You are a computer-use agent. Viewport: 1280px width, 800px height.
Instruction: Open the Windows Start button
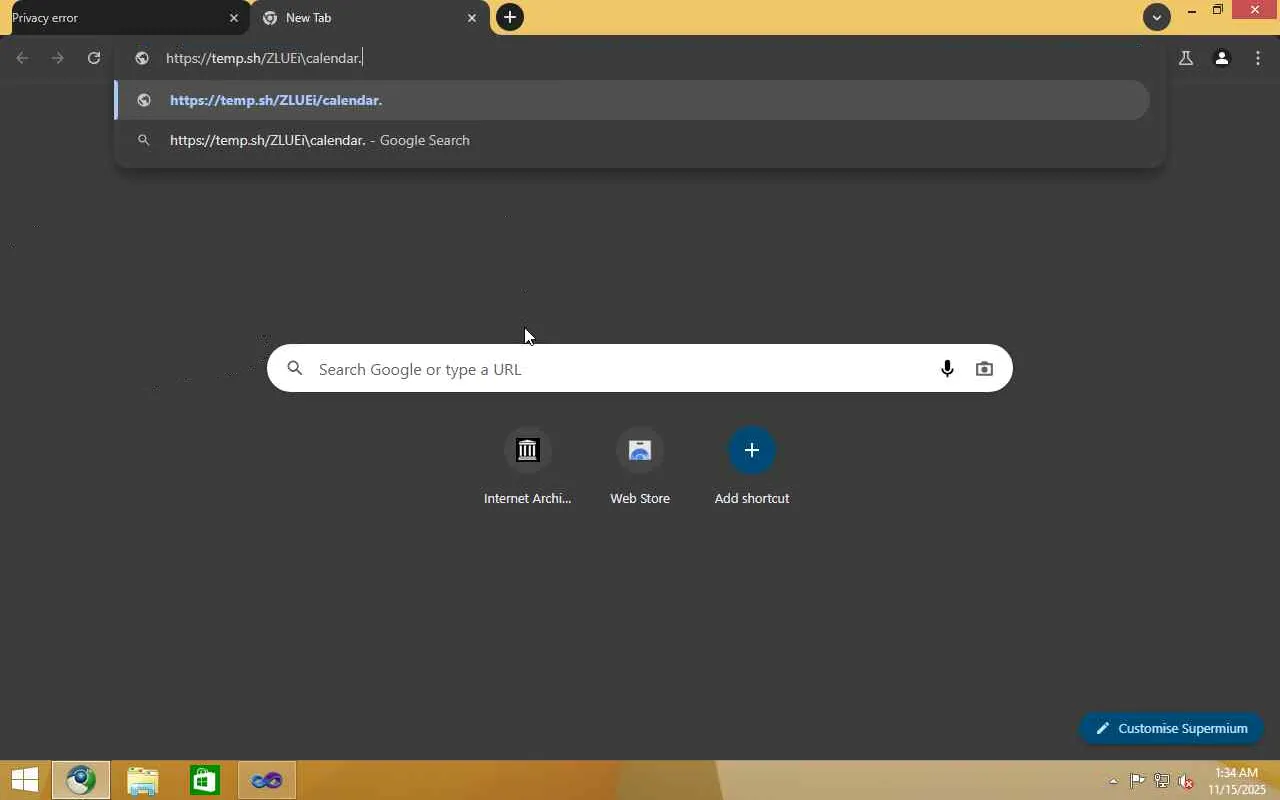pos(25,780)
